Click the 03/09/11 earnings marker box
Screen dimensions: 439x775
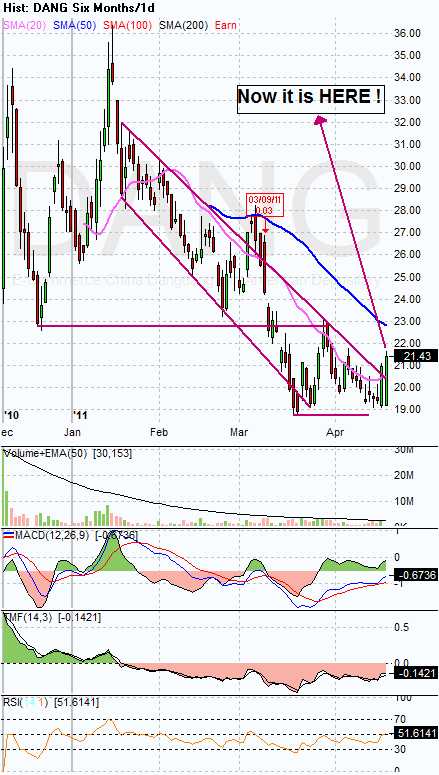[265, 205]
